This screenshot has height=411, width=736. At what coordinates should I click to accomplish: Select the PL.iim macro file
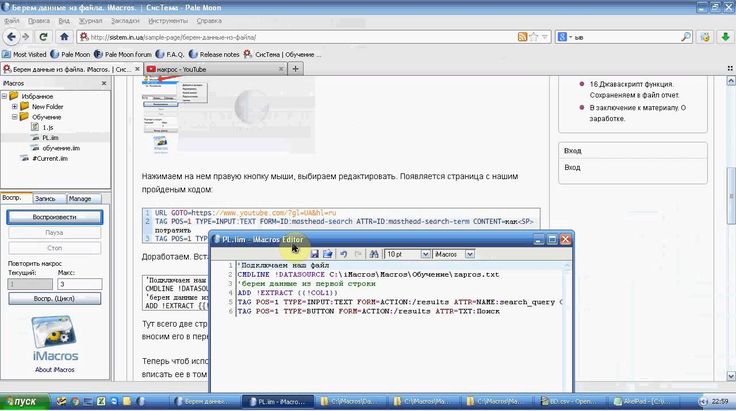point(50,138)
